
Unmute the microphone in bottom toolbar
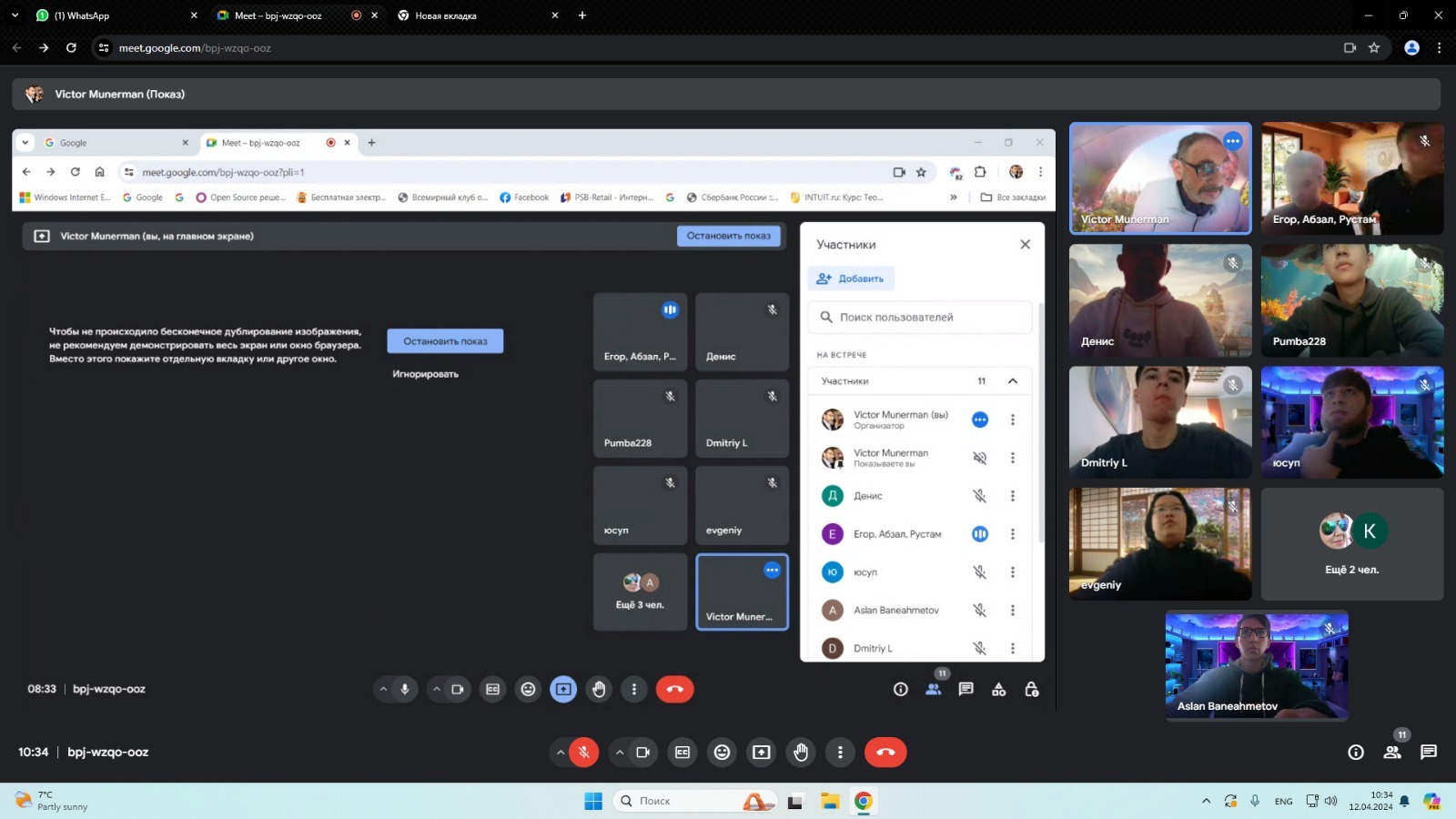coord(584,752)
